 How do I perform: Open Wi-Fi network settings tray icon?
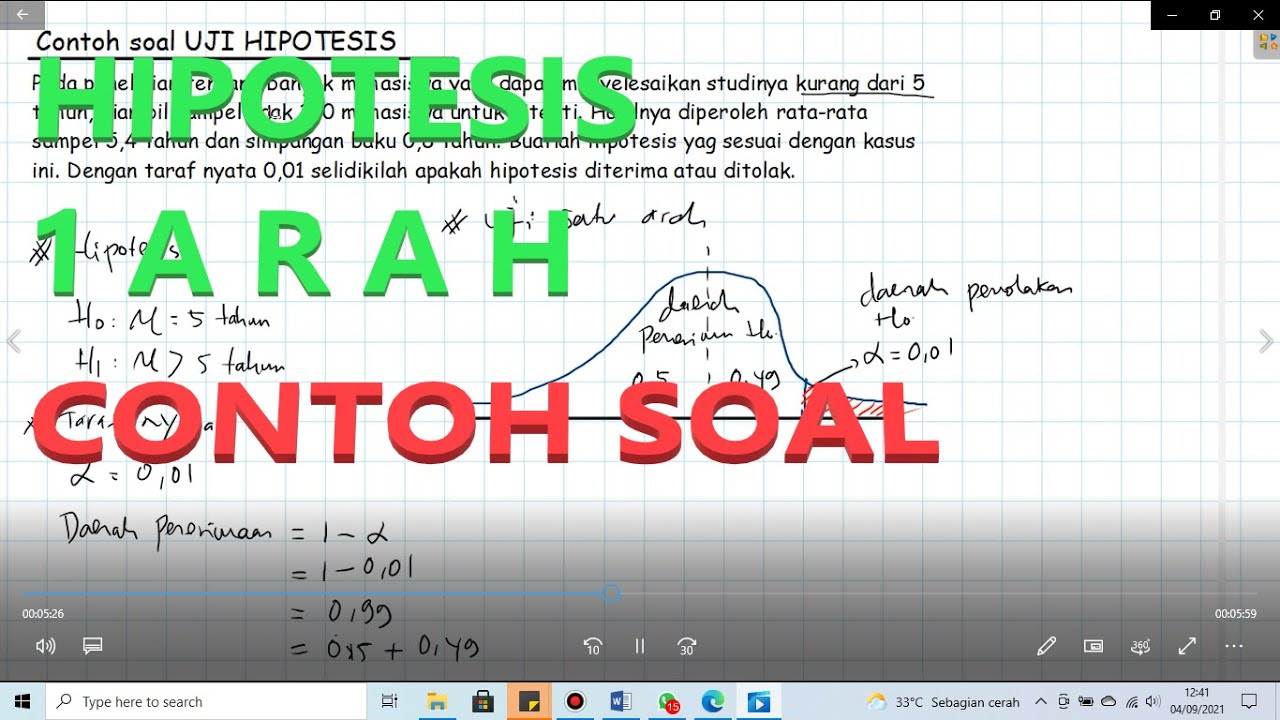point(1132,702)
